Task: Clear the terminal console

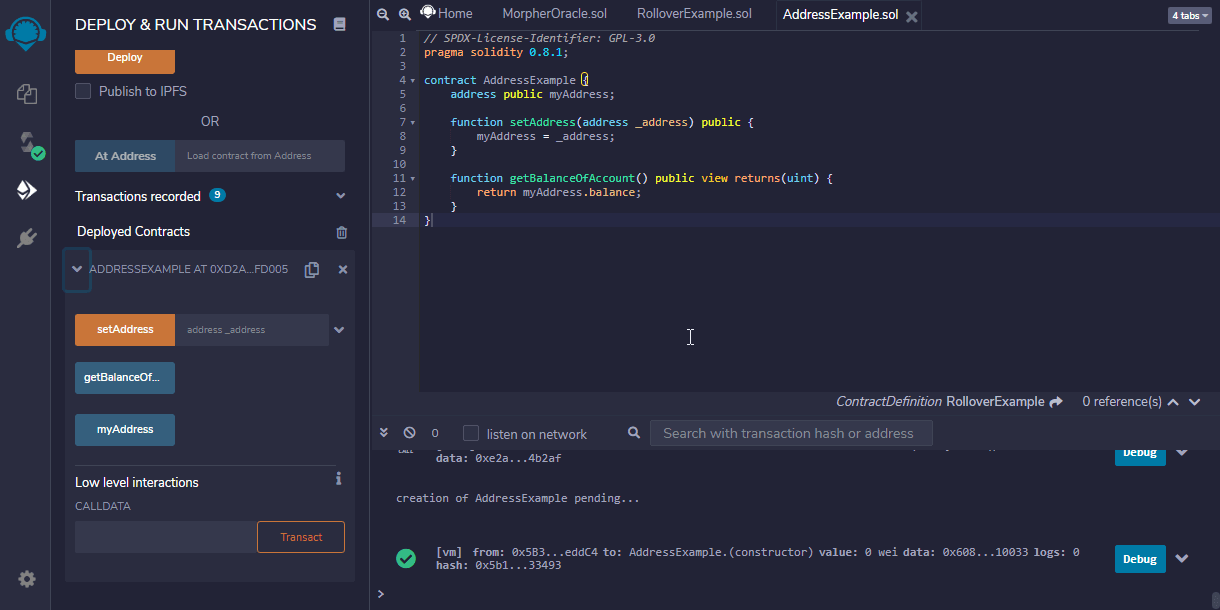Action: tap(409, 433)
